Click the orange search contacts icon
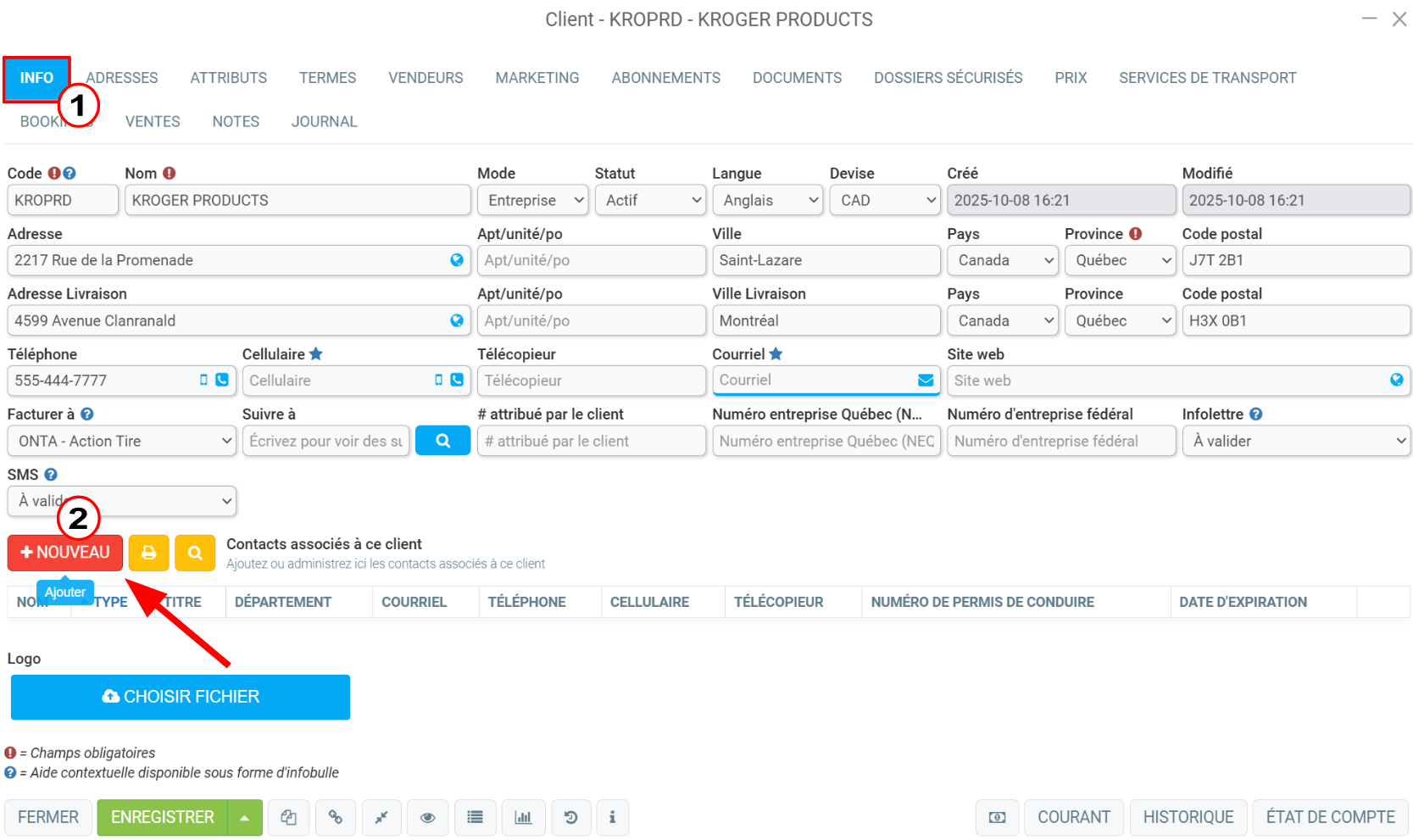 pos(195,553)
